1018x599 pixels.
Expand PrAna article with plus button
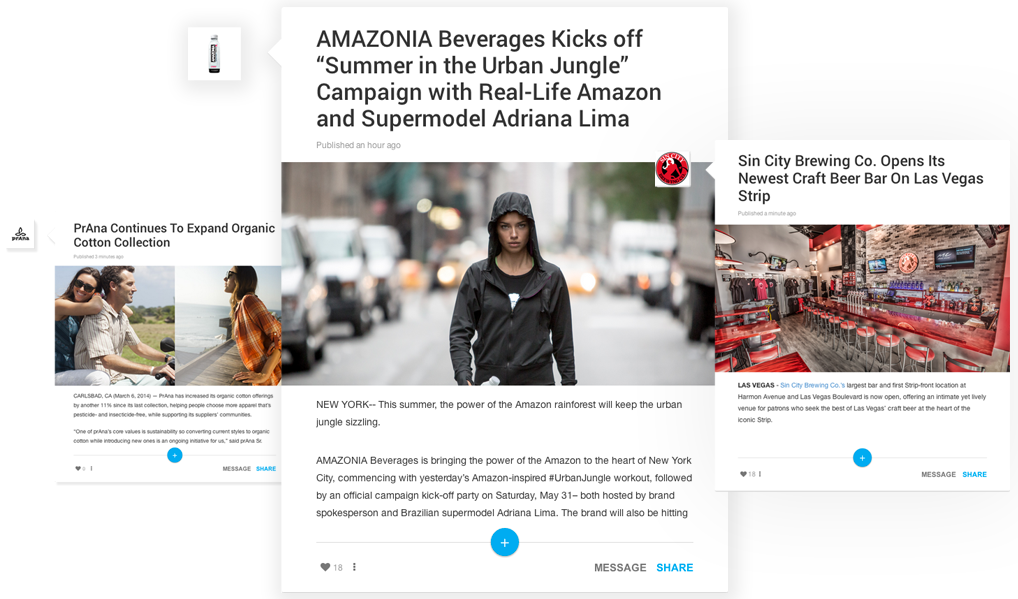click(x=175, y=455)
